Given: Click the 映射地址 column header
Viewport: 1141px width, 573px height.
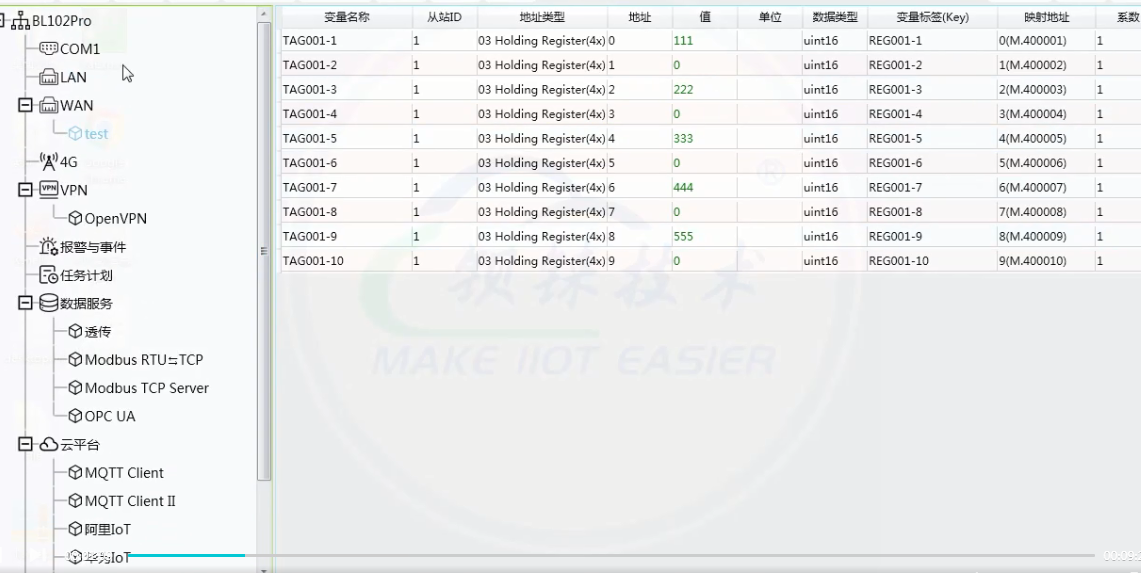Looking at the screenshot, I should point(1046,17).
